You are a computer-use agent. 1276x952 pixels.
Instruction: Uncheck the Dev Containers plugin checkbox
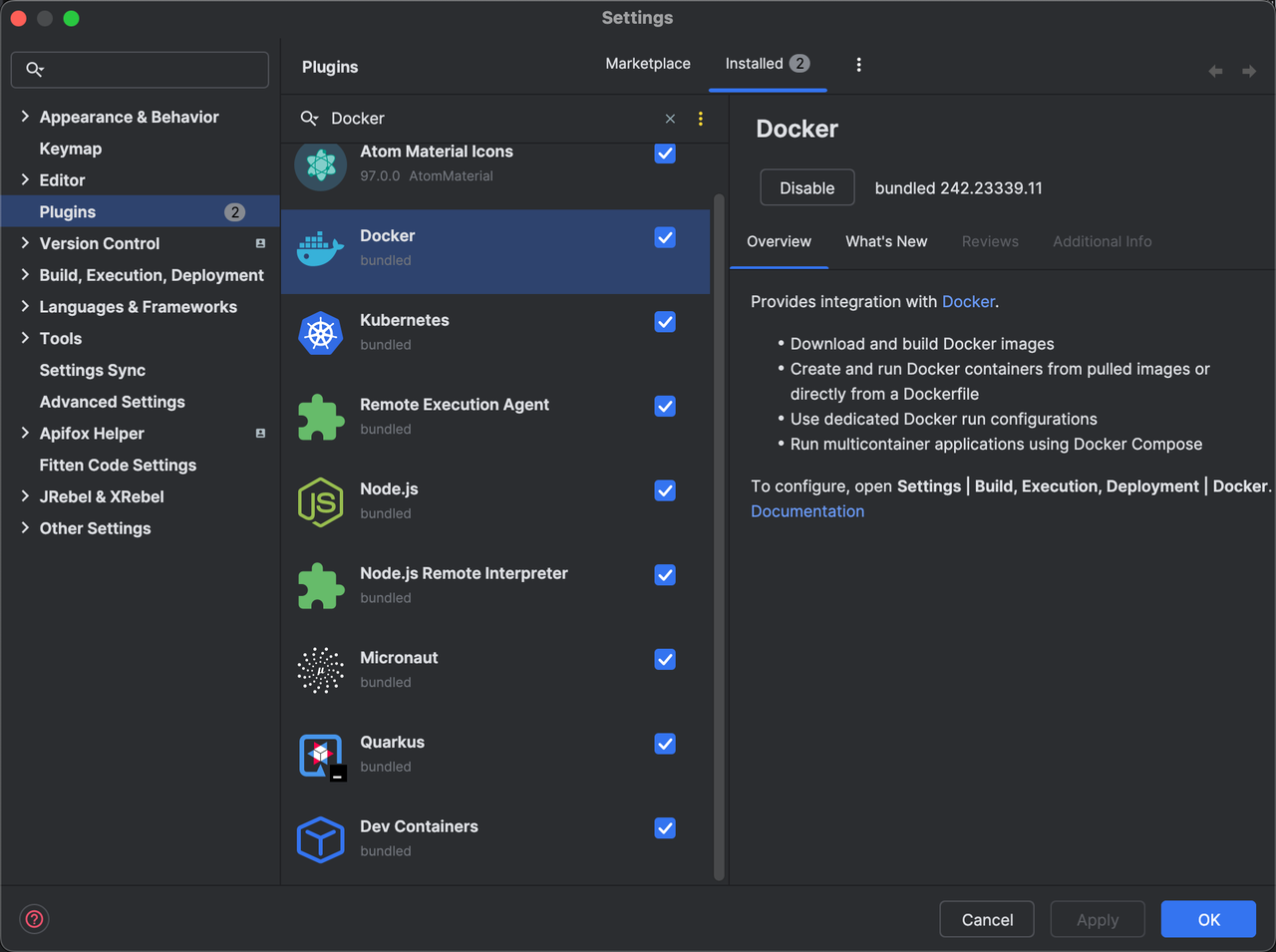665,828
